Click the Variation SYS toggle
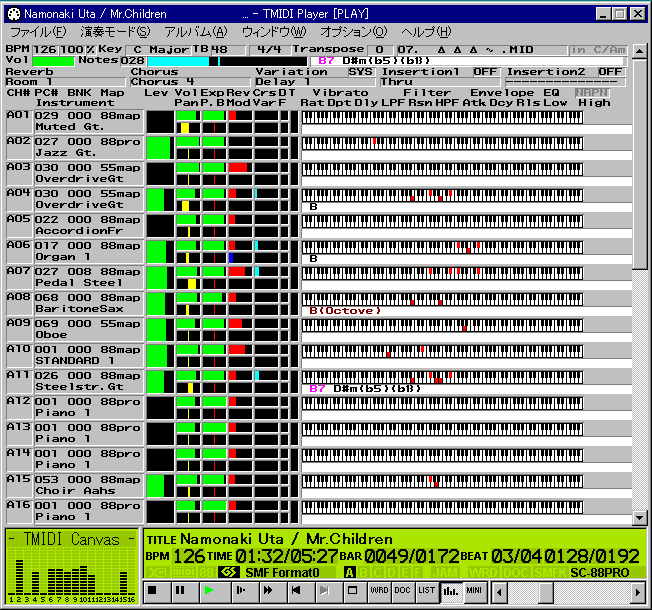The image size is (652, 610). click(361, 72)
